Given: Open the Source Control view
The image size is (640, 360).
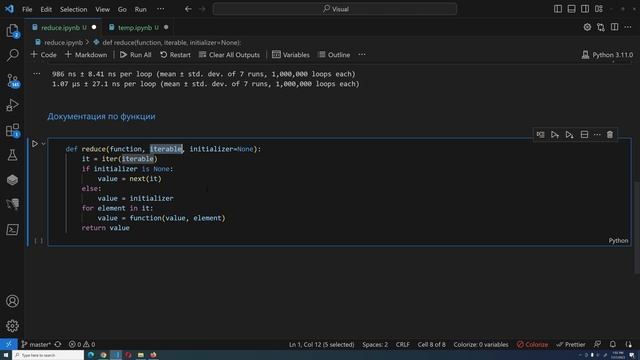Looking at the screenshot, I should click(12, 80).
